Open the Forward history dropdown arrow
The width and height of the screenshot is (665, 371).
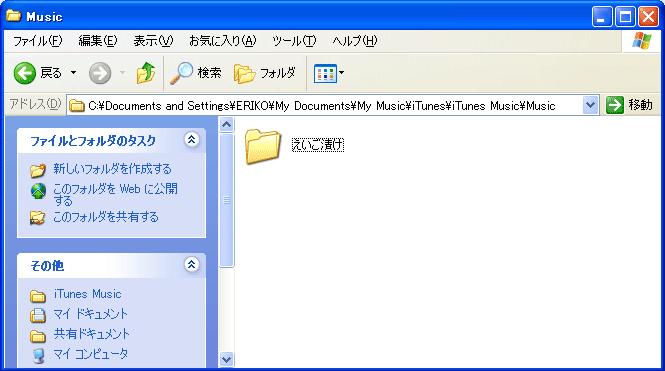122,73
